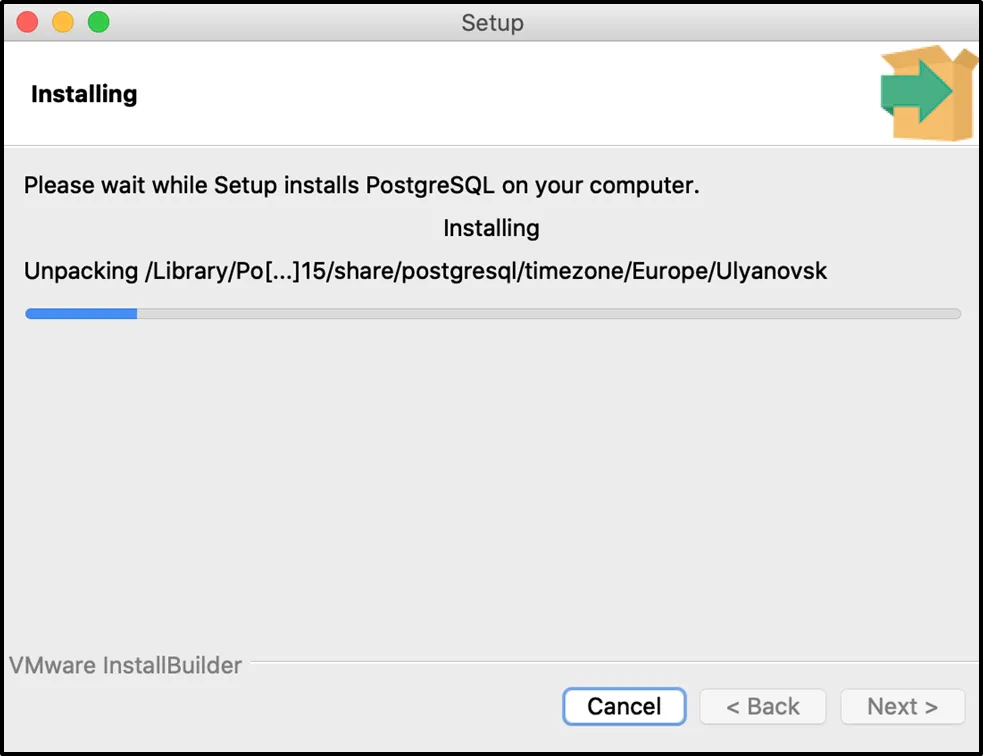This screenshot has height=756, width=983.
Task: Click the VMware InstallBuilder label
Action: 126,665
